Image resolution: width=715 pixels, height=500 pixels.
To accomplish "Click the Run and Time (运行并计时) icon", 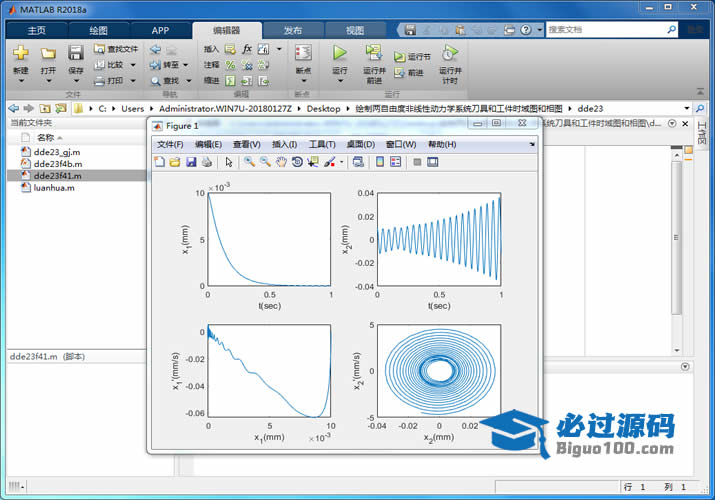I will 450,54.
